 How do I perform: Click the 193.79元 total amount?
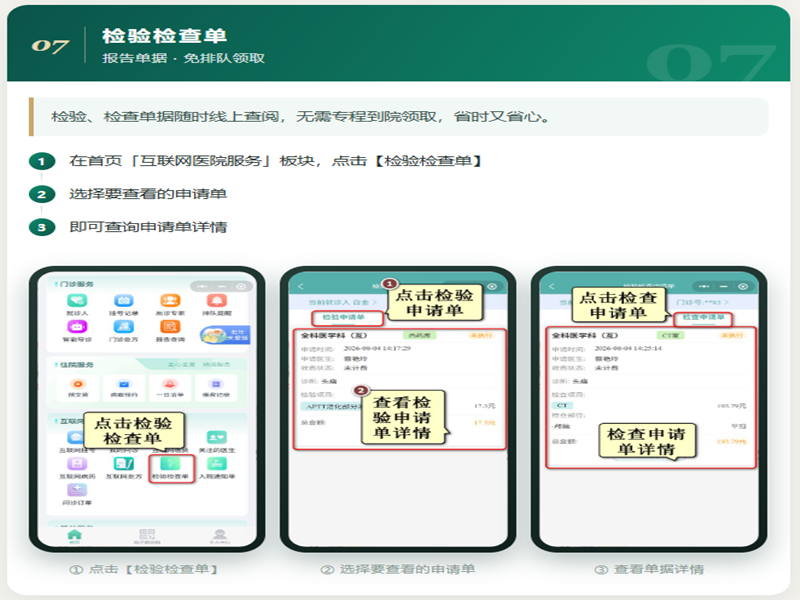tap(732, 441)
